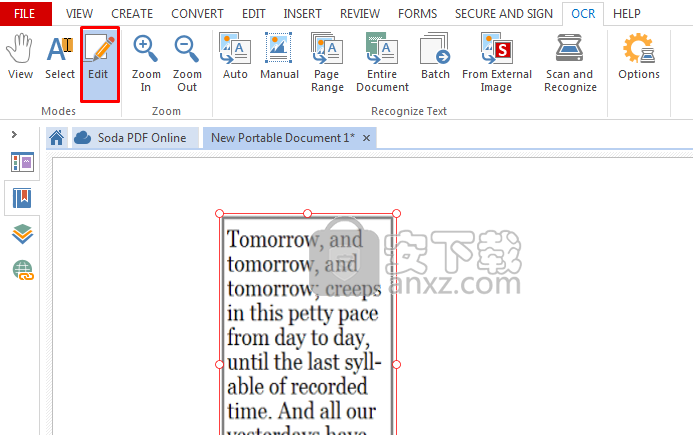The width and height of the screenshot is (693, 435).
Task: Close the New Portable Document 1 tab
Action: pyautogui.click(x=367, y=138)
